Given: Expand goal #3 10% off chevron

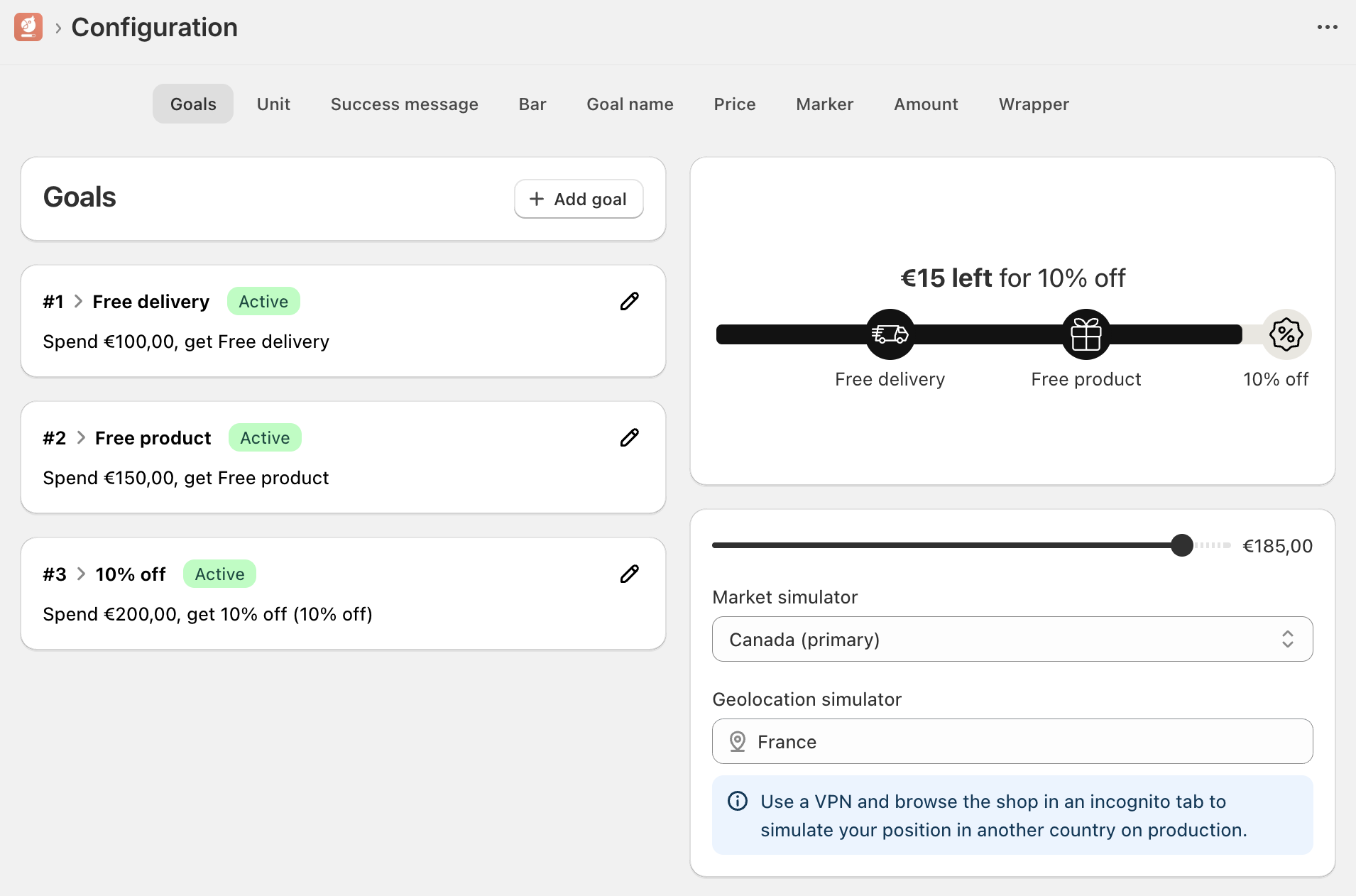Looking at the screenshot, I should (81, 574).
